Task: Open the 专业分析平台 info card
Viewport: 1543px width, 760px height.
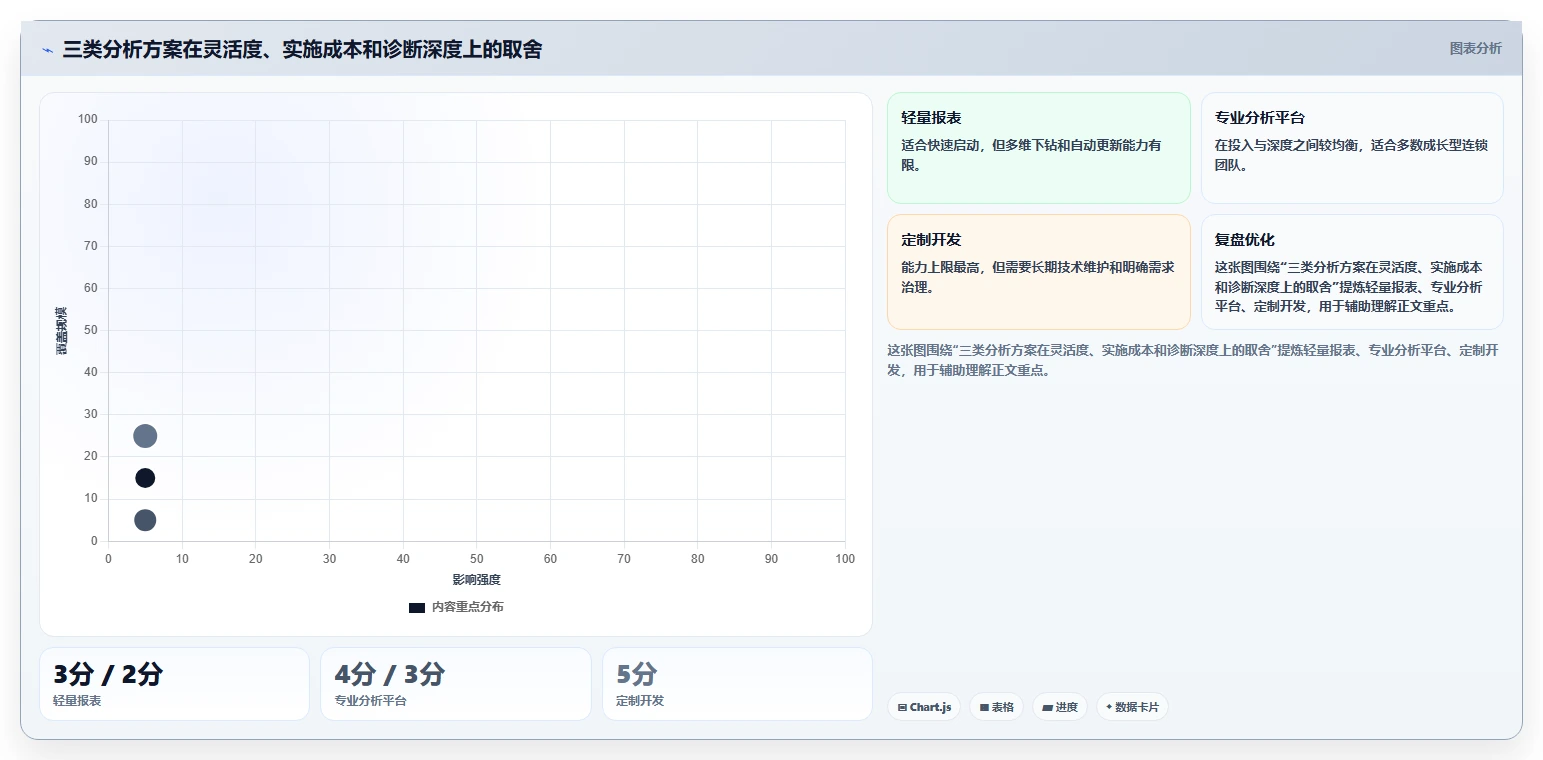Action: click(x=1352, y=148)
